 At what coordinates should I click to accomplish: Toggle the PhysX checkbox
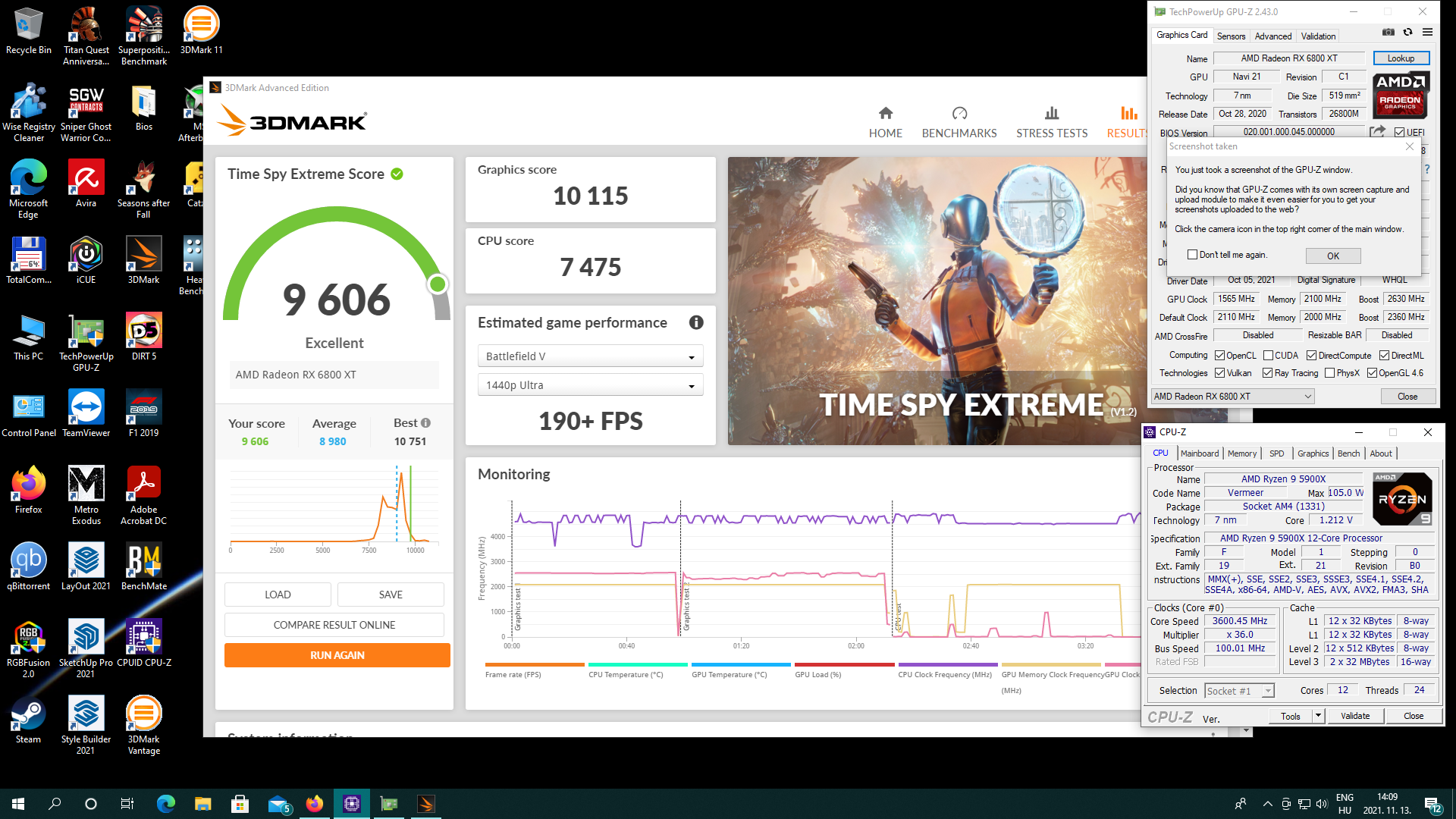tap(1329, 372)
